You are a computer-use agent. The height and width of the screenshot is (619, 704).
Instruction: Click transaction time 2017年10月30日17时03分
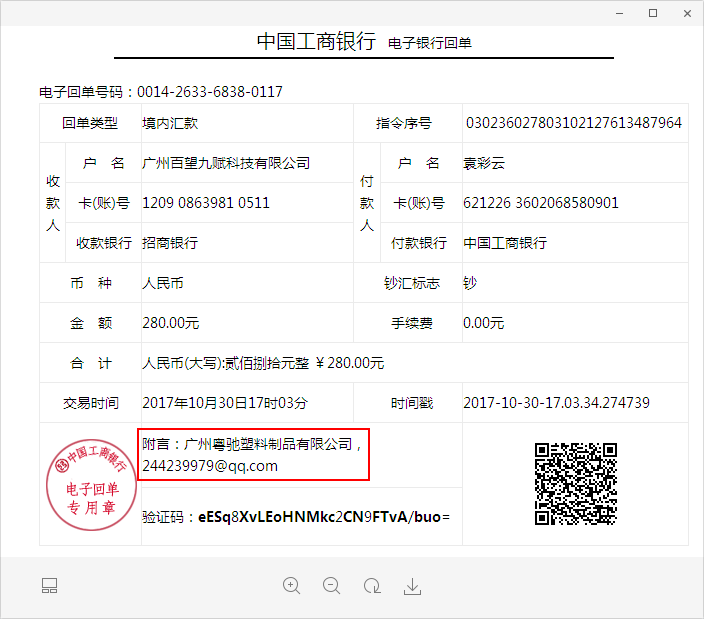click(224, 403)
